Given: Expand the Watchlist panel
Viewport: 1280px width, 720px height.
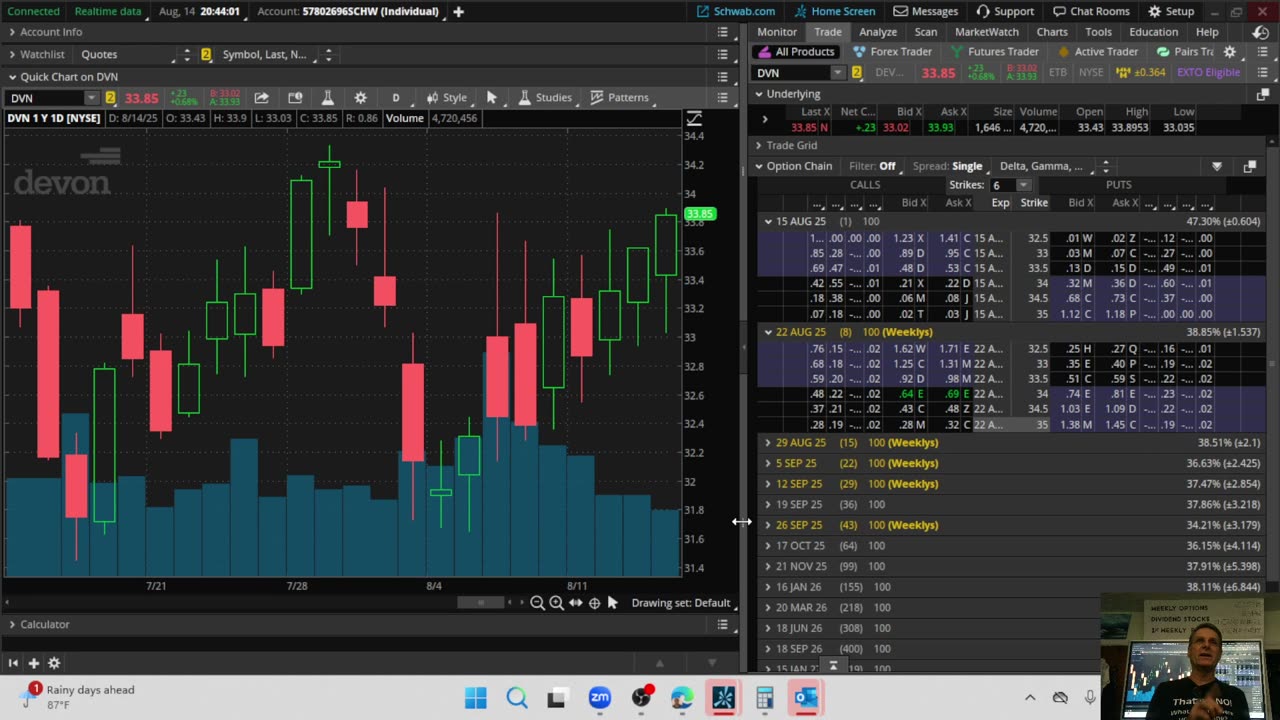Looking at the screenshot, I should pos(12,54).
